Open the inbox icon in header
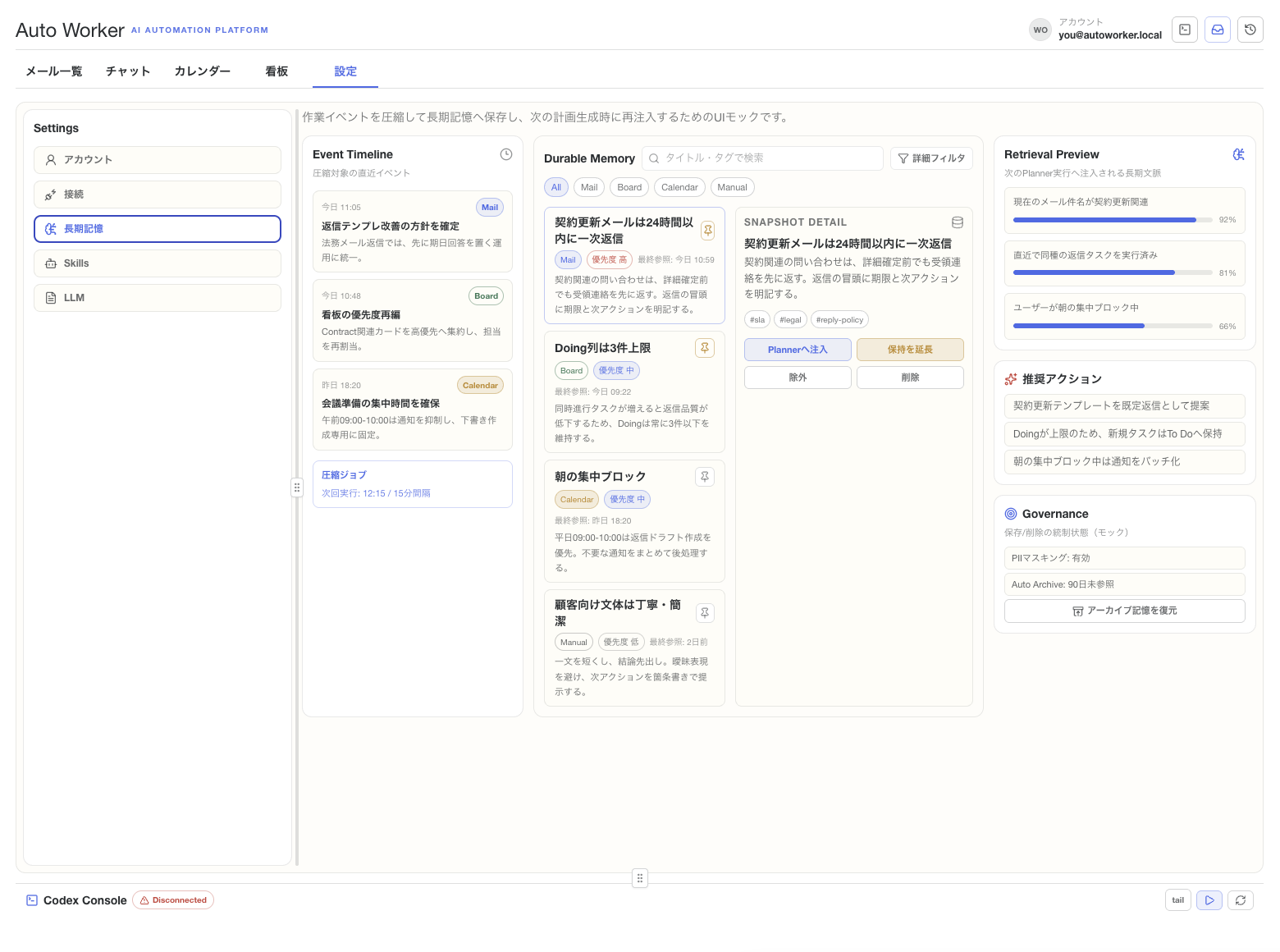This screenshot has width=1280, height=952. (x=1218, y=30)
